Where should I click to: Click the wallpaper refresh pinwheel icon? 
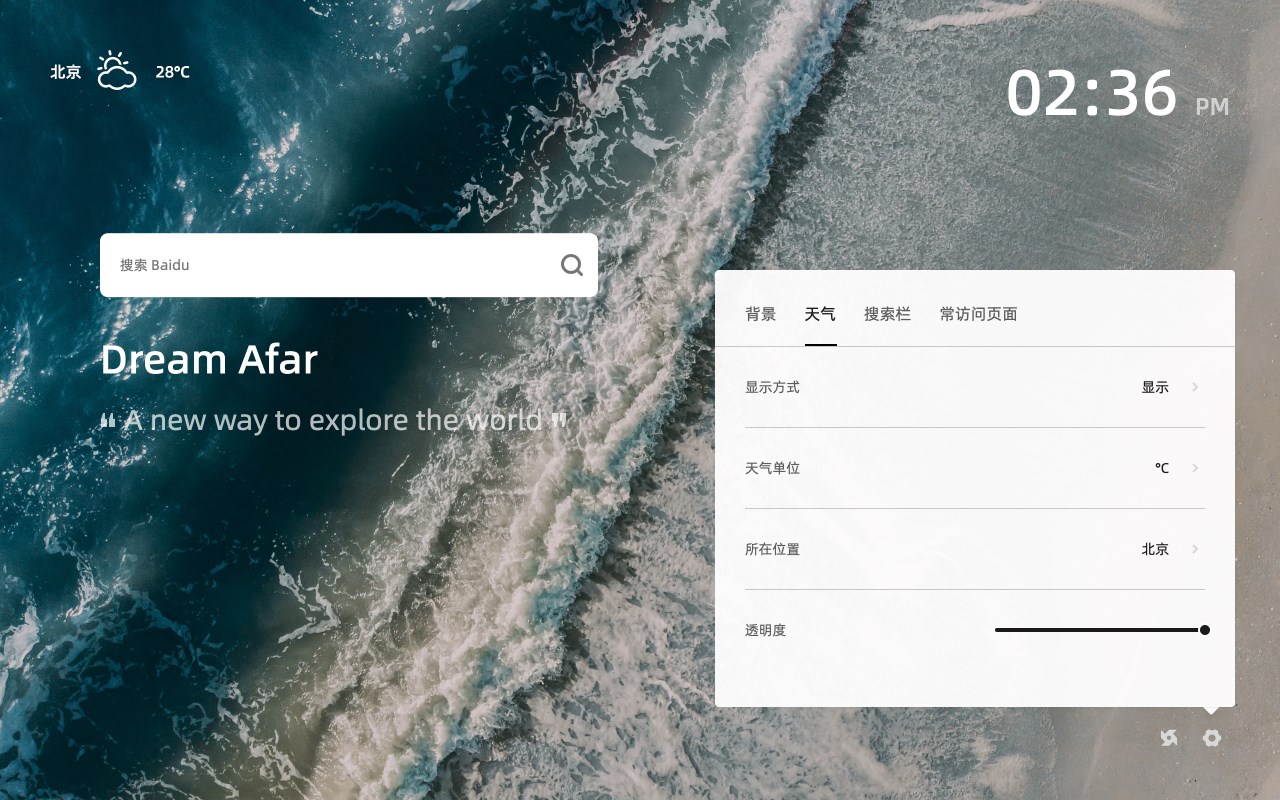(x=1169, y=738)
